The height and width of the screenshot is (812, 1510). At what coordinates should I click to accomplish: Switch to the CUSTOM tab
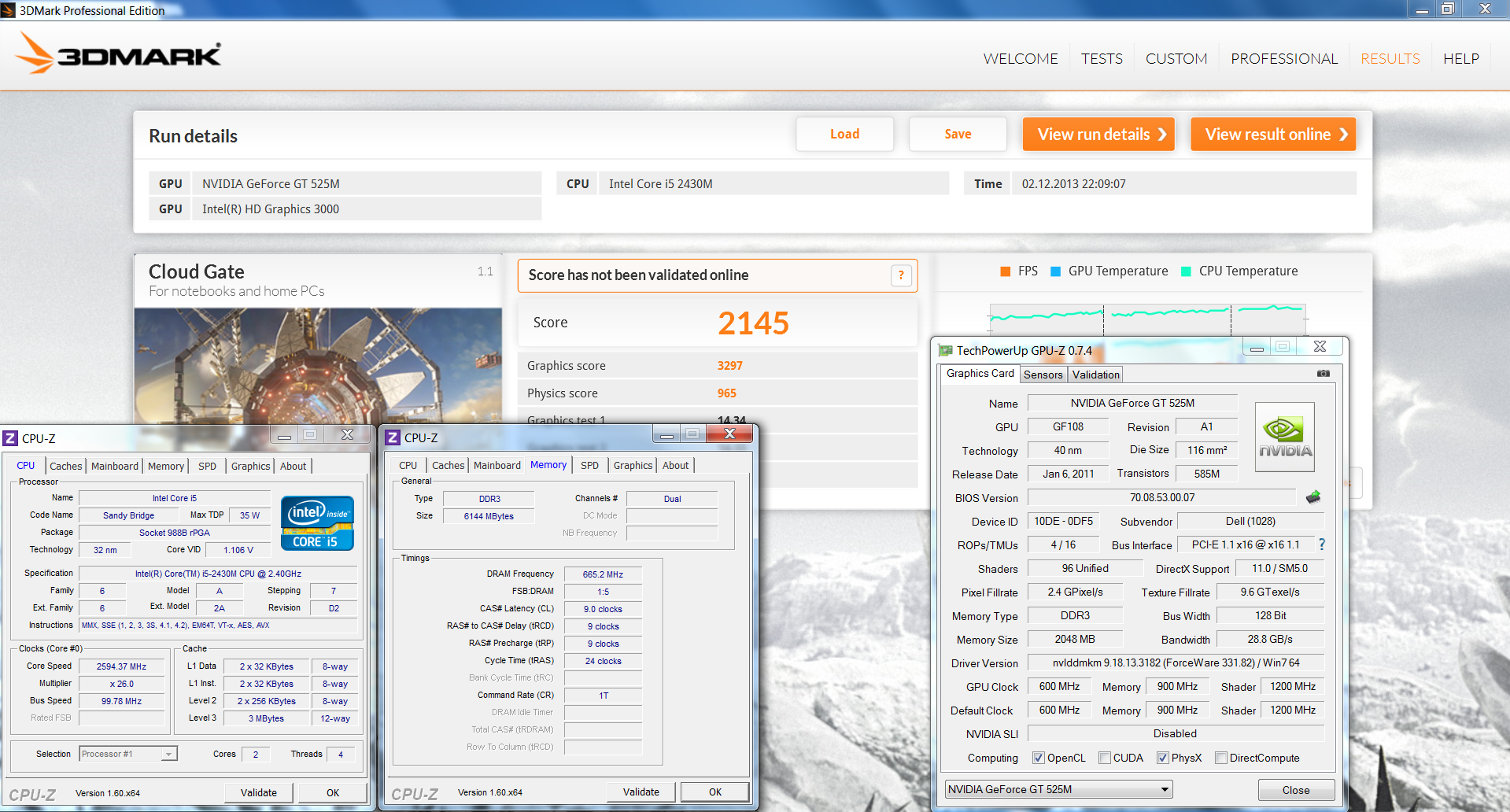1176,59
